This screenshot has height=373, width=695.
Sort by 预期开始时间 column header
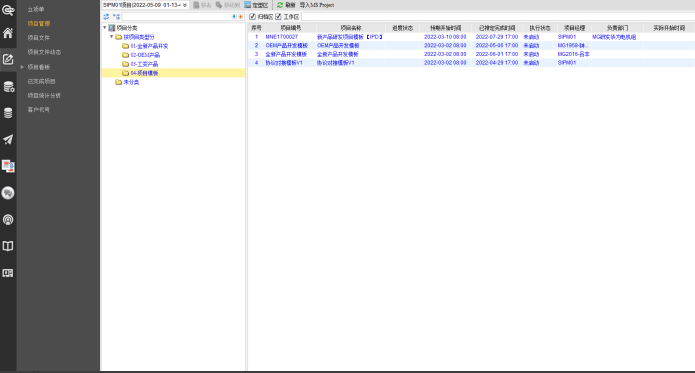445,28
